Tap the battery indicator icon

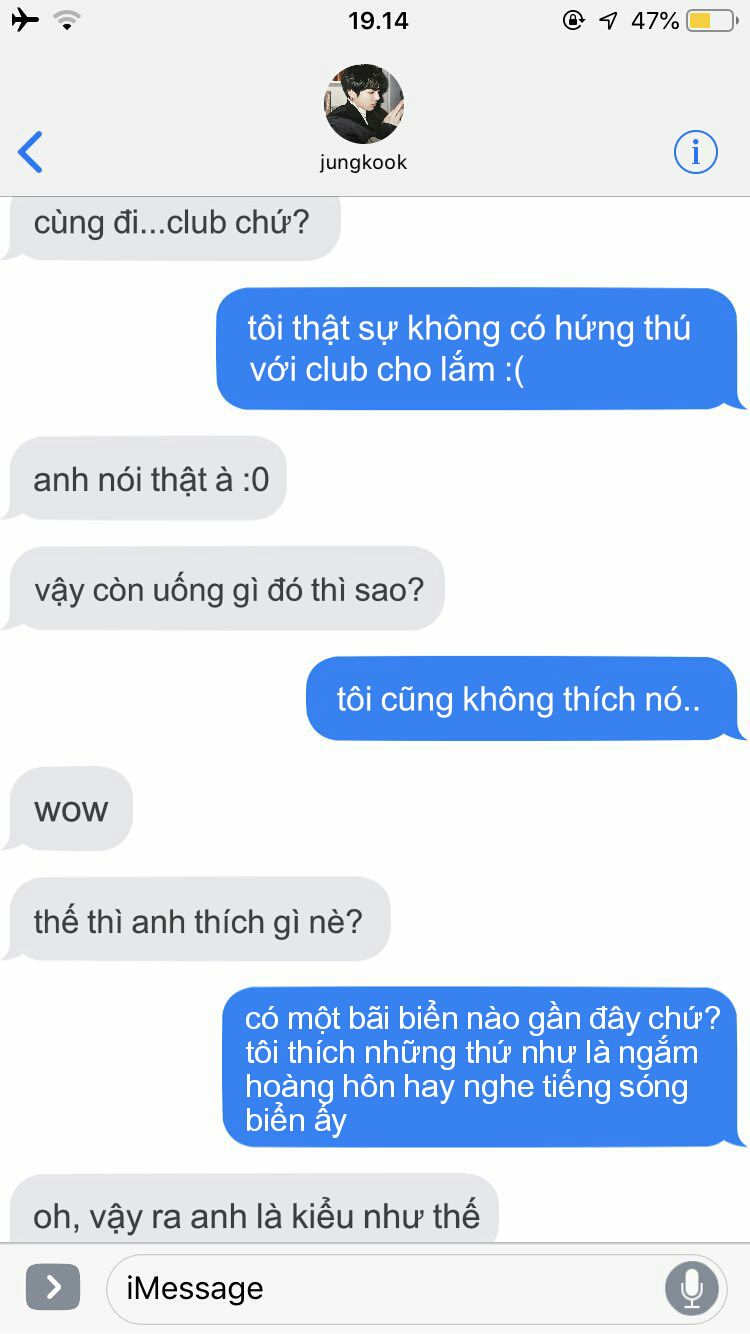711,20
